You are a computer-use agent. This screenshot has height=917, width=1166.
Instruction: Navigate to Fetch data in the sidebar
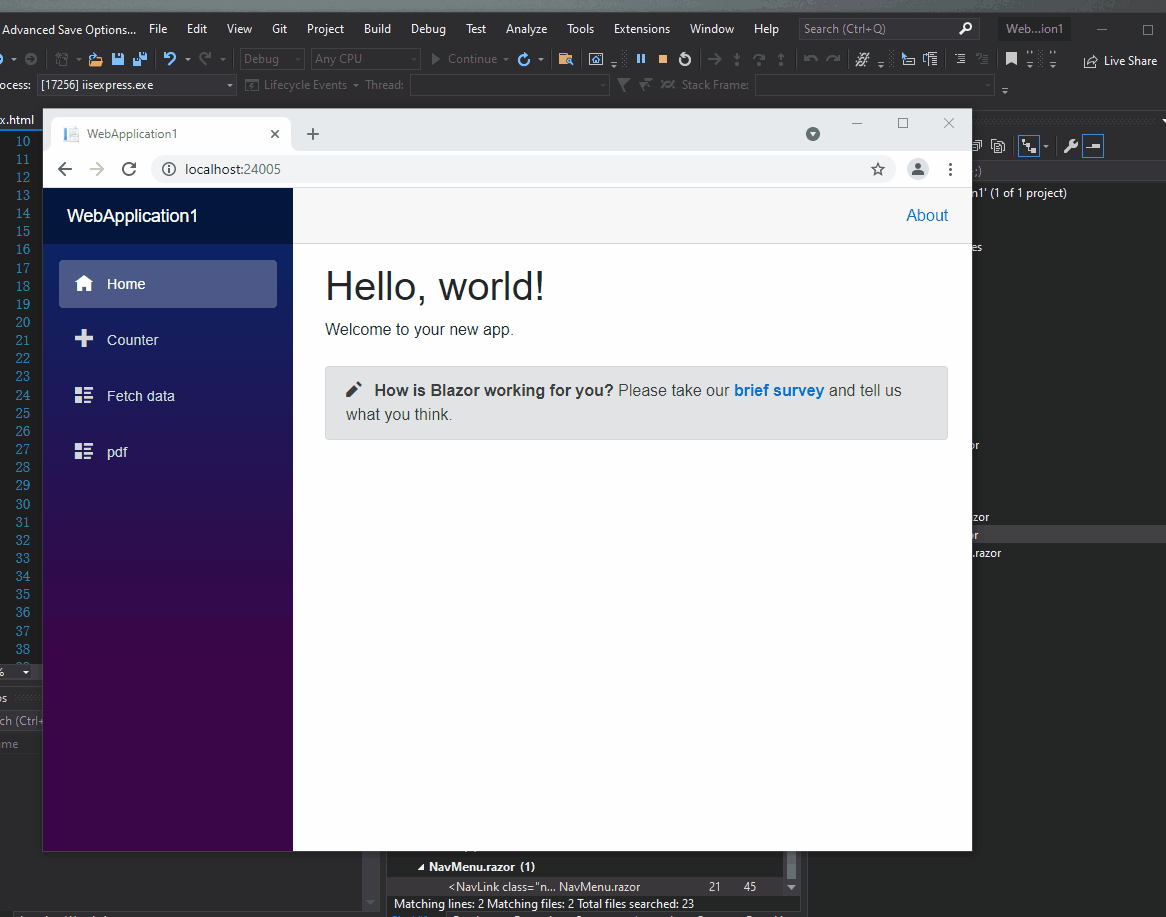point(168,396)
